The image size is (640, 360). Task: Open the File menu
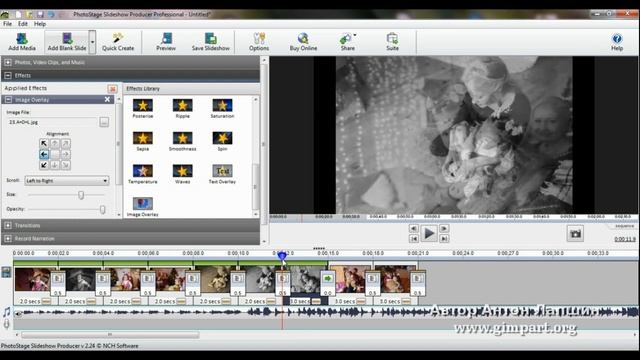pyautogui.click(x=7, y=24)
